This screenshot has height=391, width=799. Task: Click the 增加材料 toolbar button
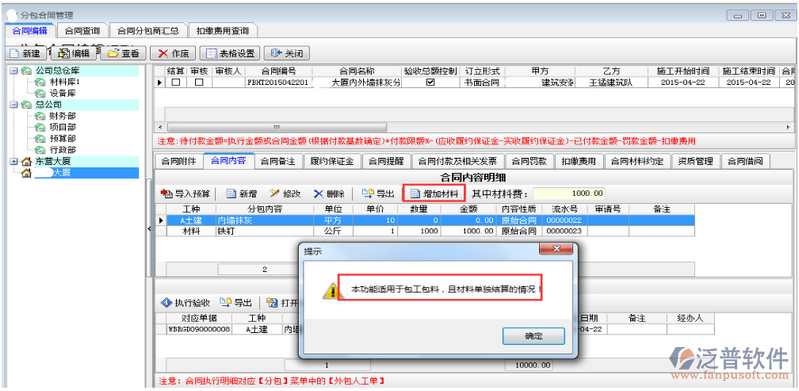(x=434, y=194)
